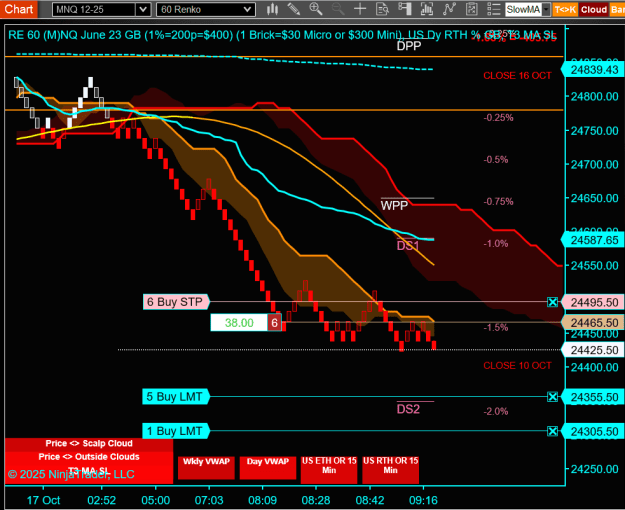The image size is (625, 510).
Task: Click the 24839.43 price marker
Action: click(593, 70)
